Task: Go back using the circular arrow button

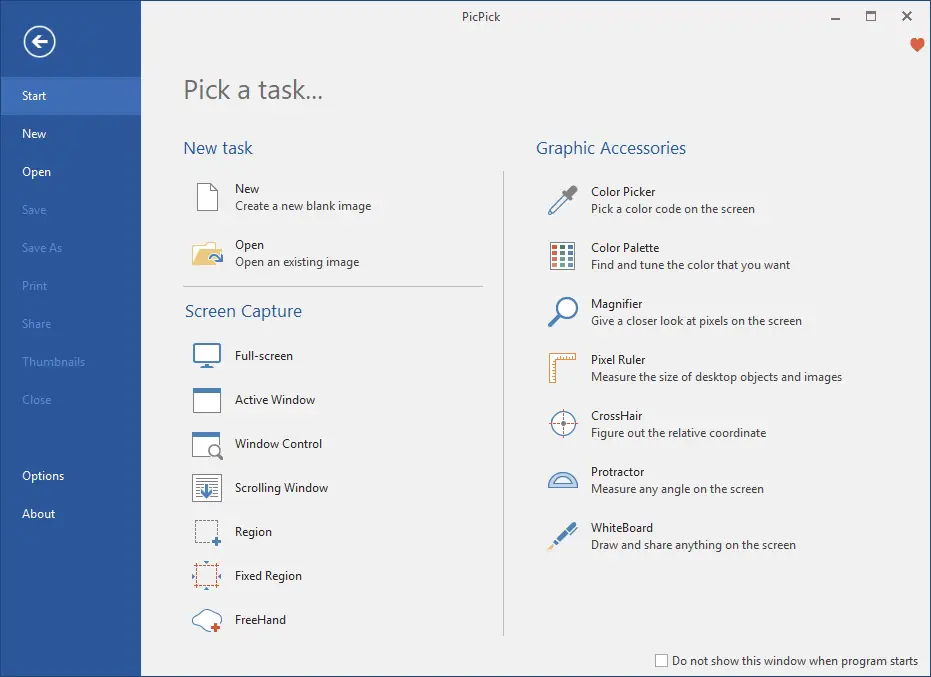Action: (x=40, y=41)
